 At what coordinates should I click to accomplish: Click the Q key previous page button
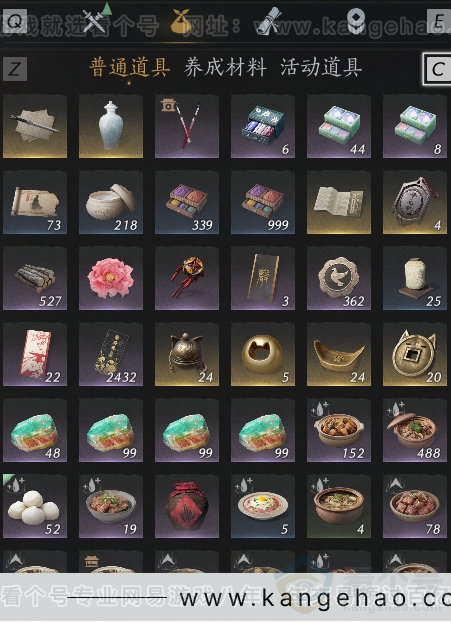pyautogui.click(x=15, y=21)
